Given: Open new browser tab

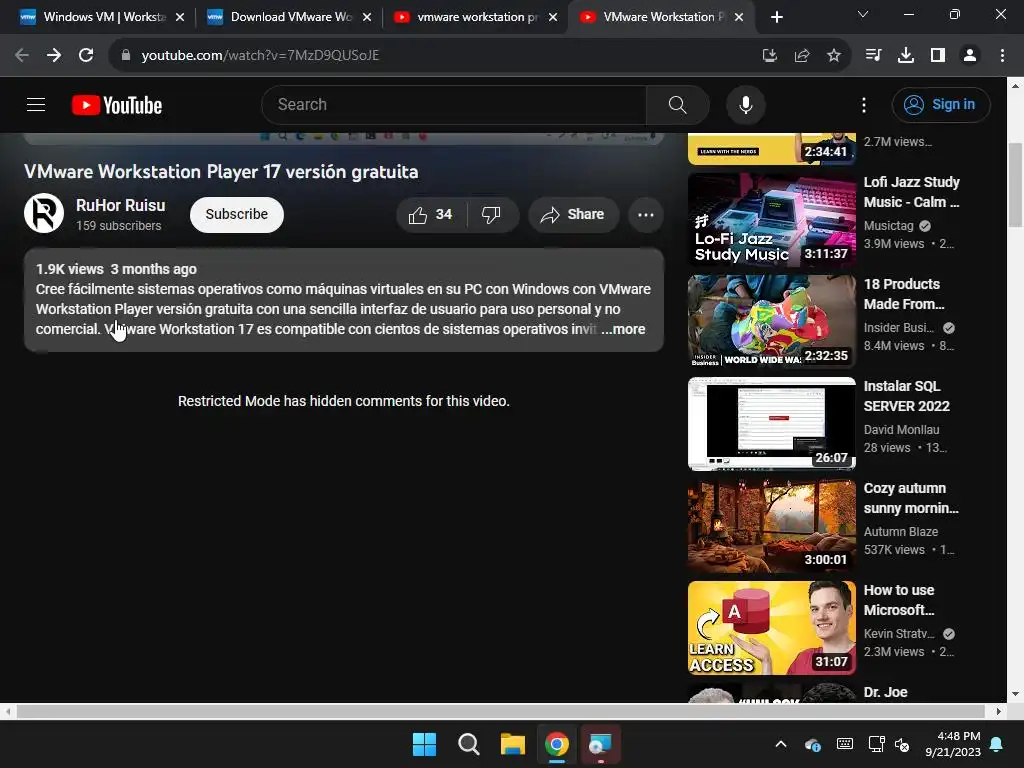Looking at the screenshot, I should tap(776, 17).
